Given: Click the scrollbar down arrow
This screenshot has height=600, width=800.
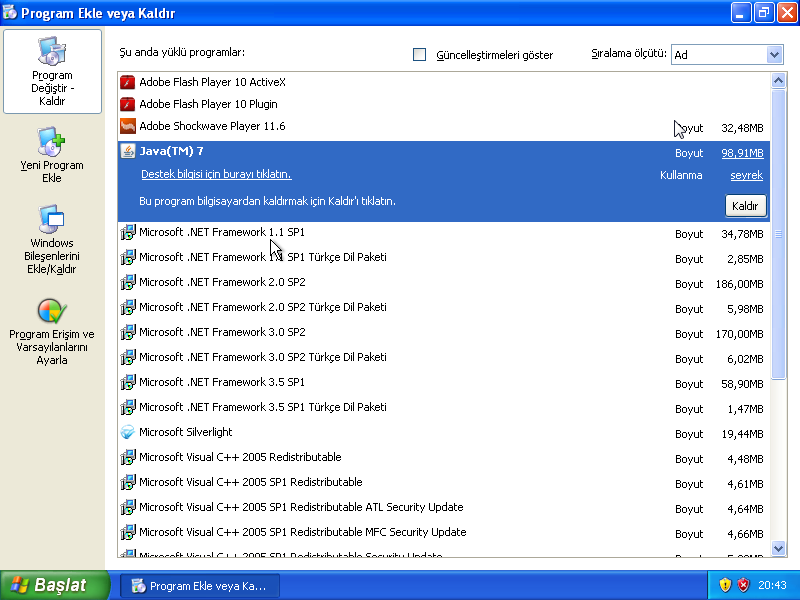Looking at the screenshot, I should click(x=778, y=548).
